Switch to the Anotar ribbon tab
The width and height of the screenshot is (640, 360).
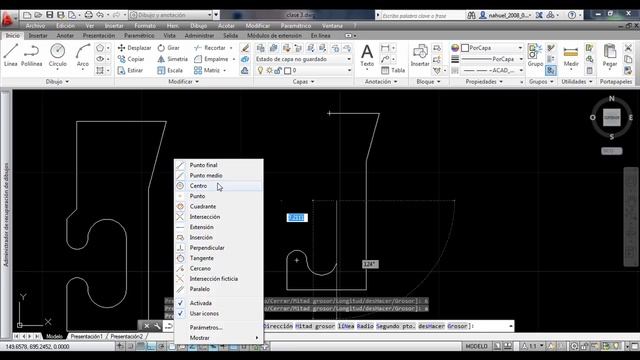(x=65, y=36)
